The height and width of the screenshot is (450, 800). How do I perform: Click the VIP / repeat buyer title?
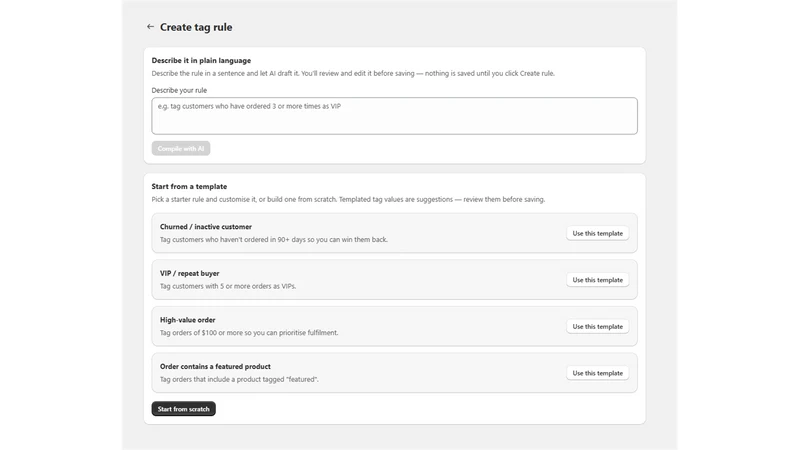pos(189,273)
